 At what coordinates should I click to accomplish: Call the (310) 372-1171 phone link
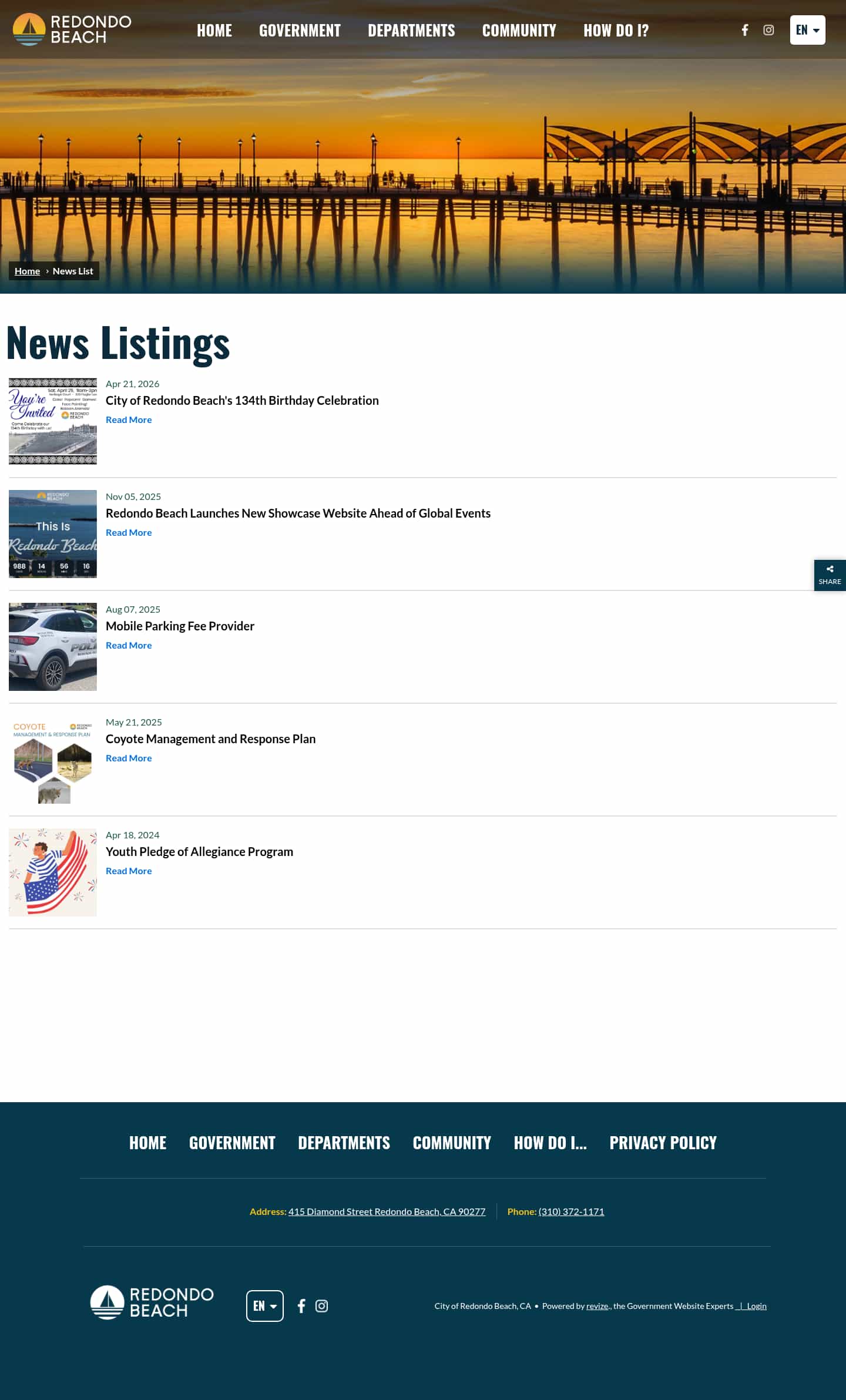[571, 1211]
